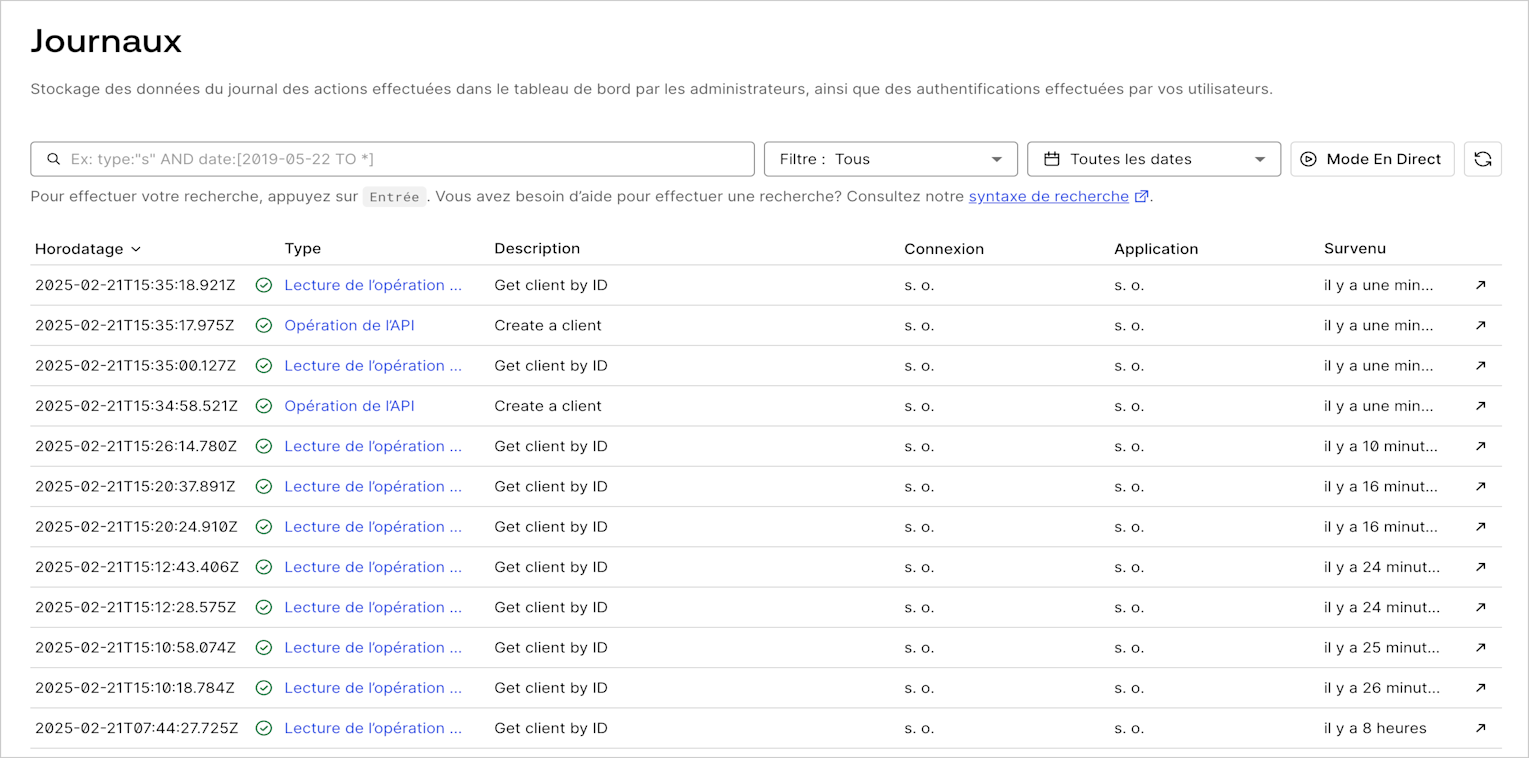This screenshot has height=758, width=1529.
Task: Open details arrow for 15:26:14.780Z log
Action: point(1481,446)
